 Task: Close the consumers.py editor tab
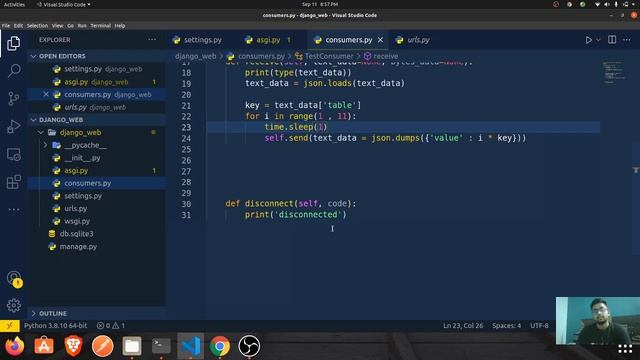coord(380,40)
